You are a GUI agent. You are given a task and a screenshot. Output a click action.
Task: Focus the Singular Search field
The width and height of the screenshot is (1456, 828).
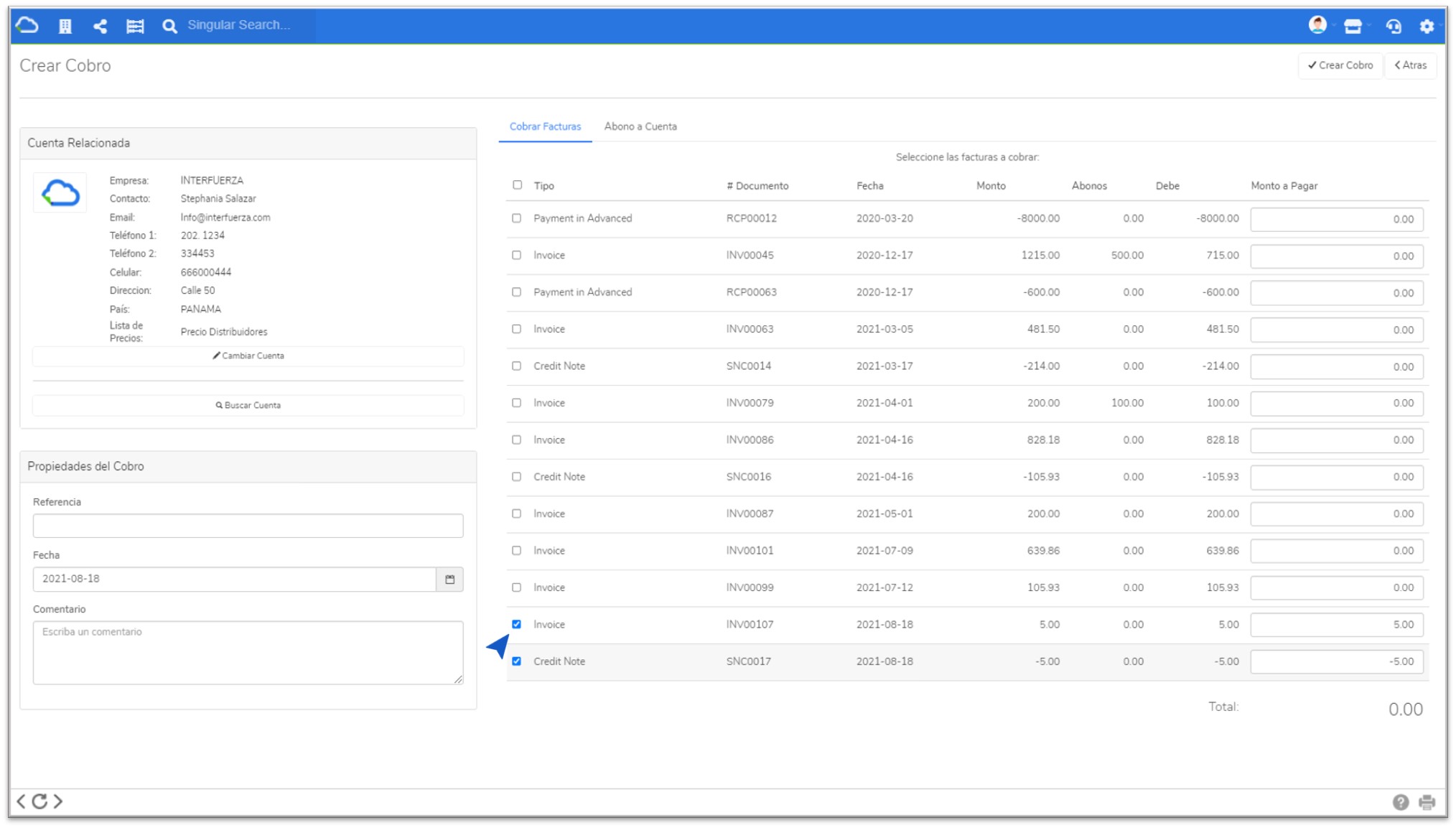[x=248, y=25]
